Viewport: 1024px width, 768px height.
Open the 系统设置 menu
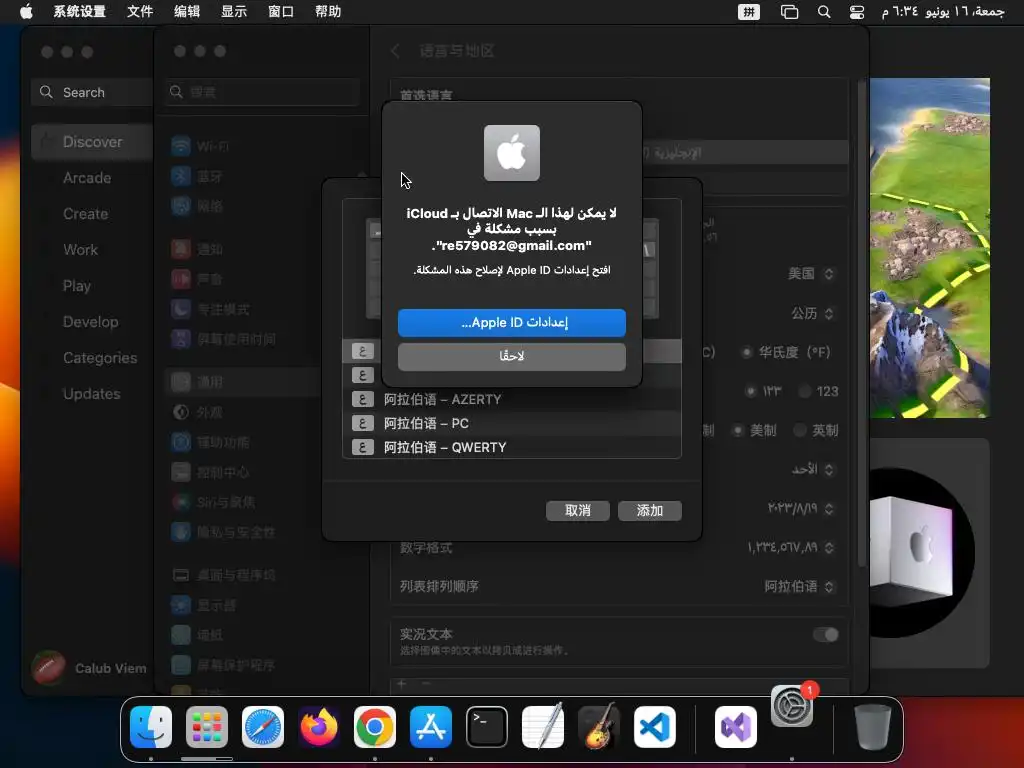pos(79,12)
